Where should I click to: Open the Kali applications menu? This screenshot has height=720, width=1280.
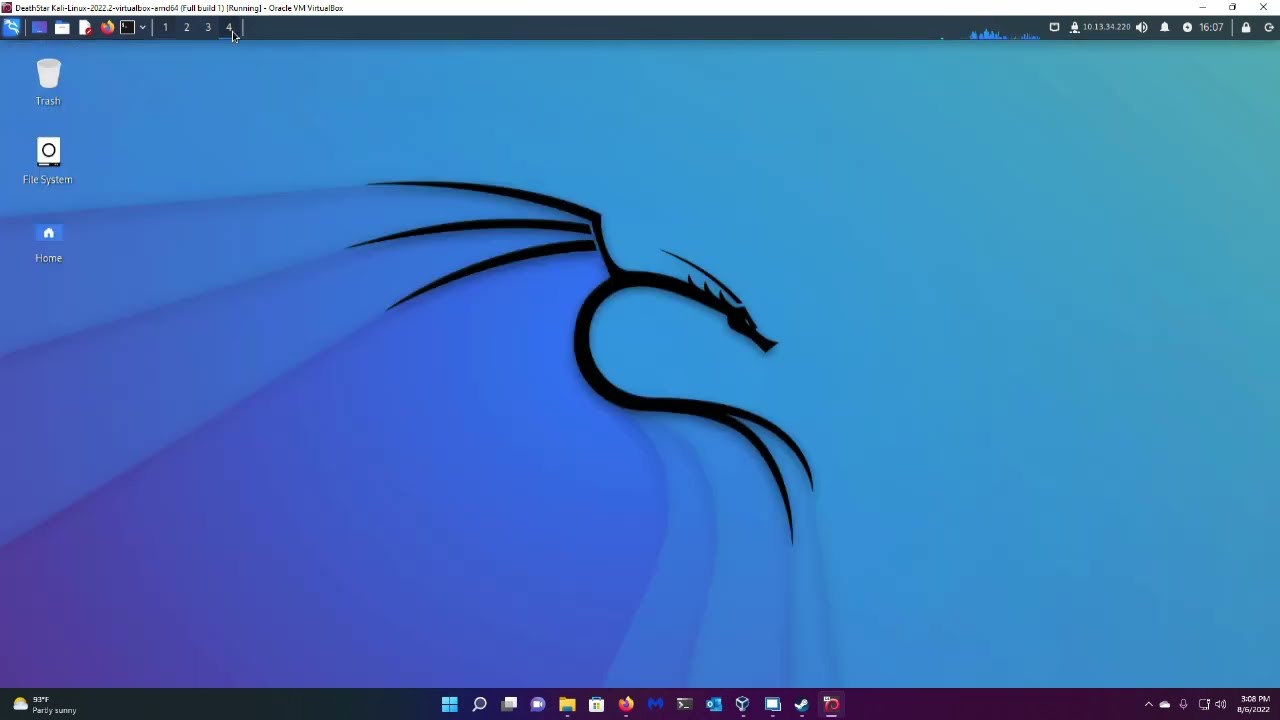11,28
